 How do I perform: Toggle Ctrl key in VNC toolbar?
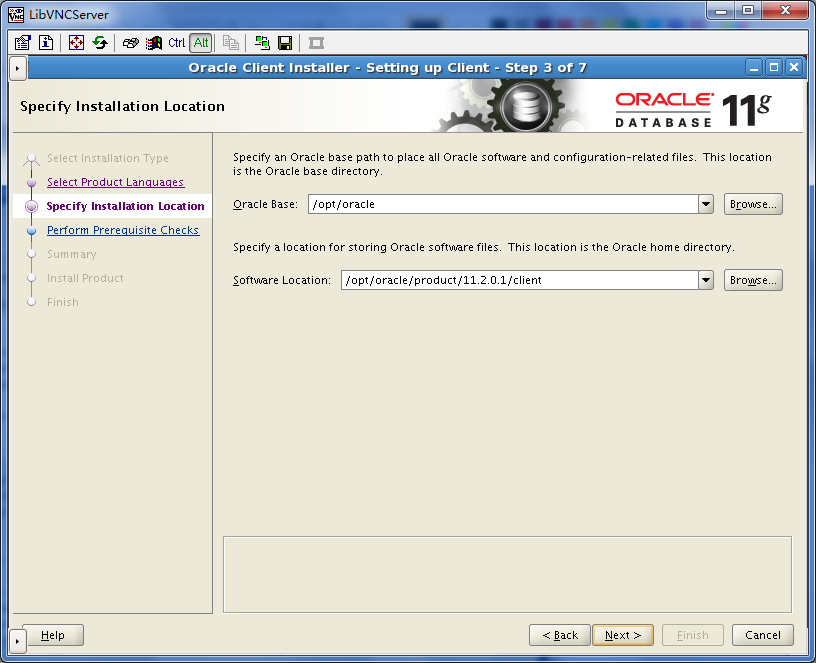coord(176,43)
